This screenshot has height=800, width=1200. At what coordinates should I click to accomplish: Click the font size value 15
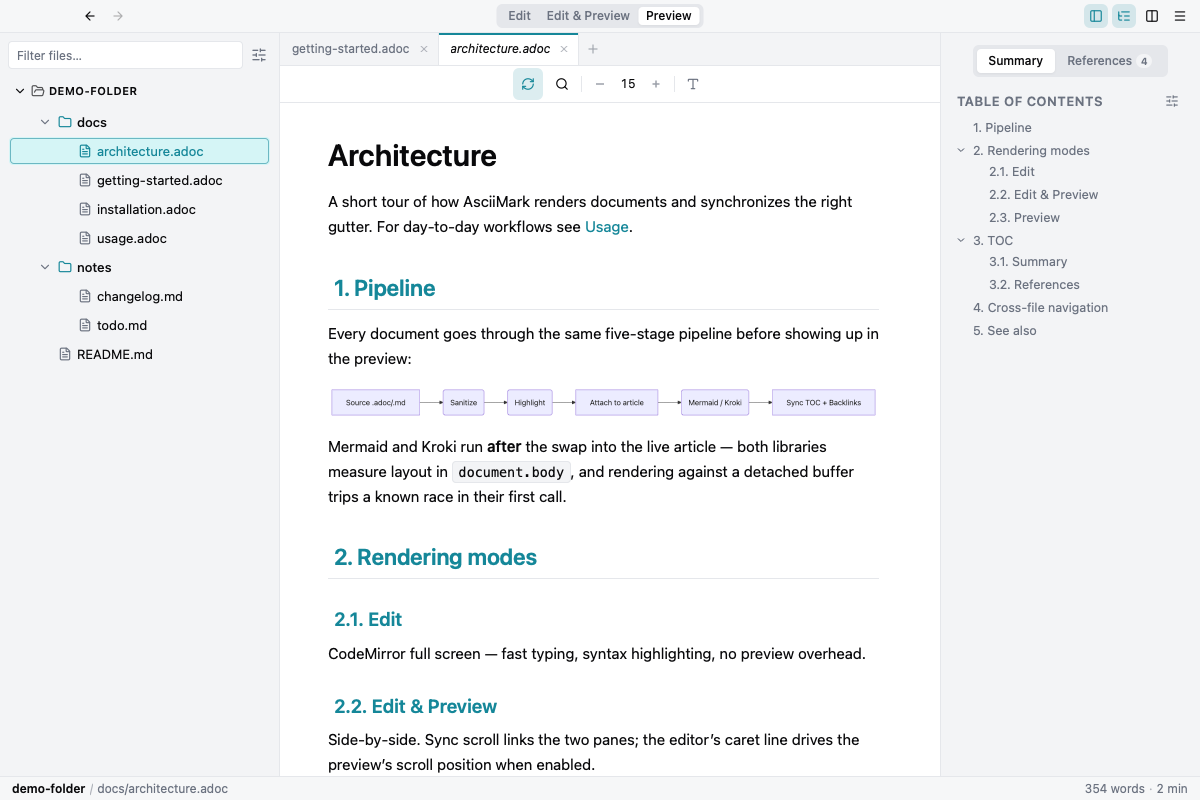[x=628, y=84]
